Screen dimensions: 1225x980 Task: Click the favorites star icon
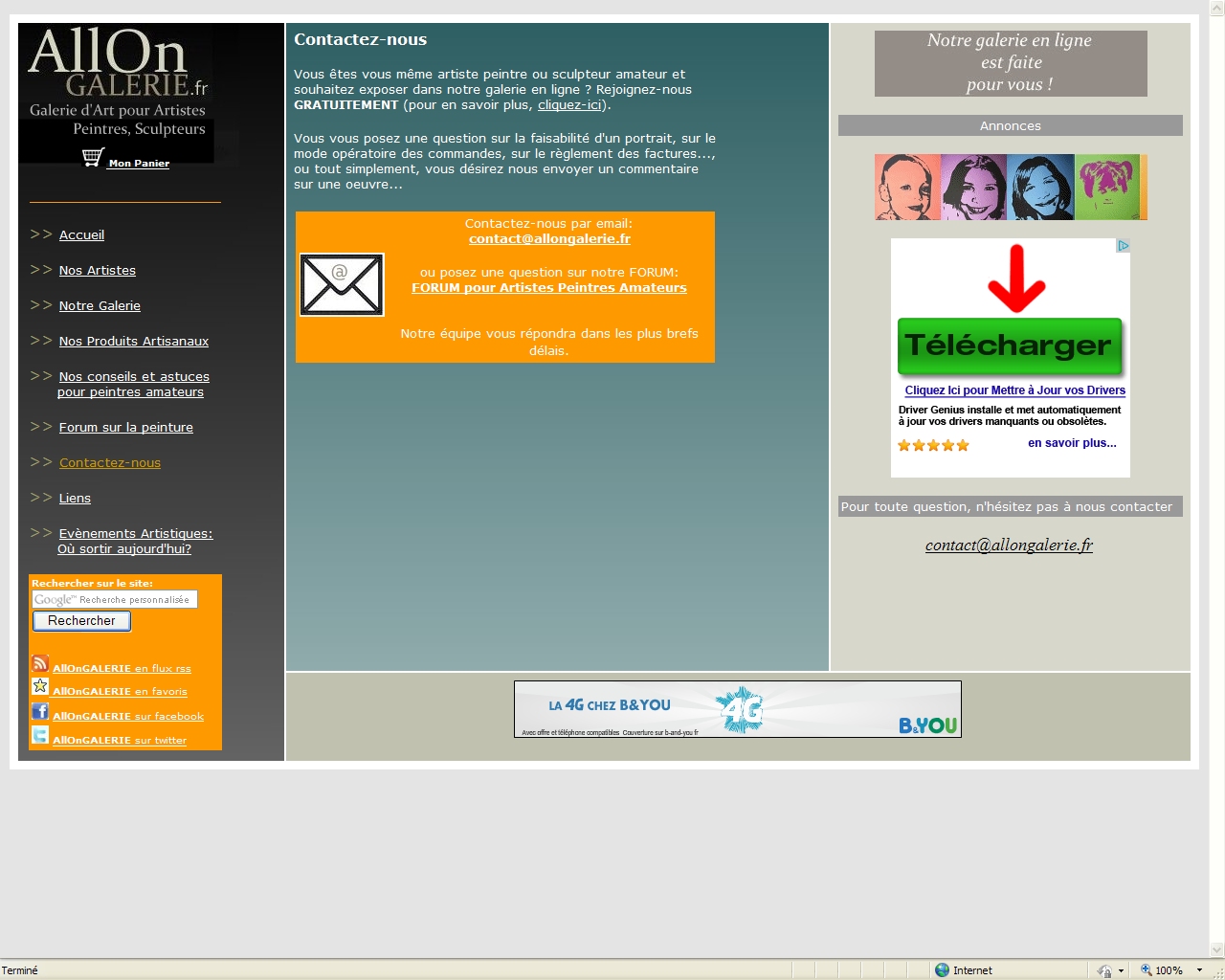[40, 686]
